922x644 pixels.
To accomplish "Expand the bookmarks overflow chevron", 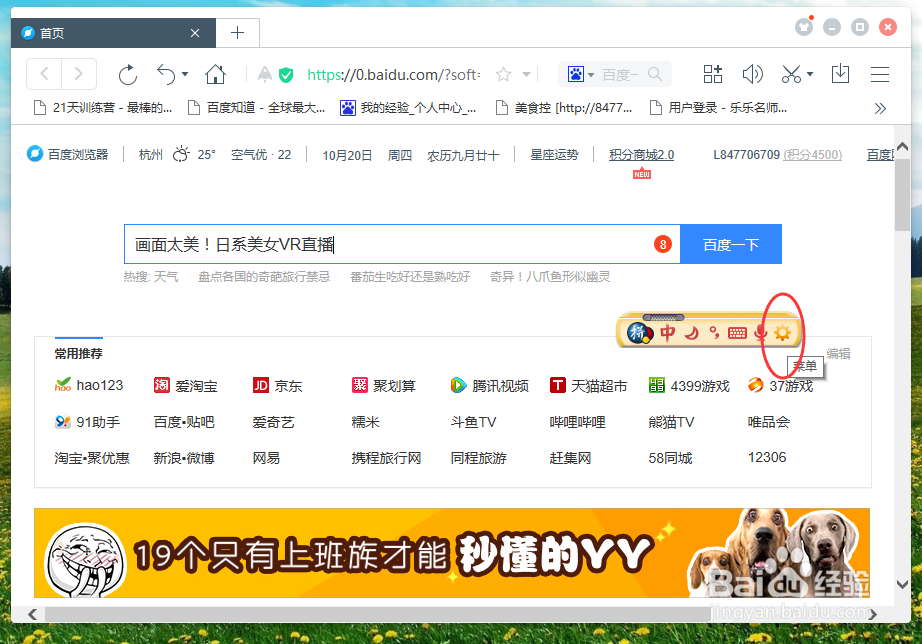I will pyautogui.click(x=879, y=107).
